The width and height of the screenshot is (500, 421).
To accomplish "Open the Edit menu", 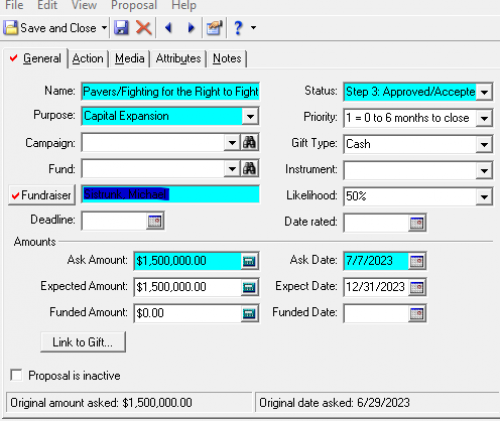I will point(47,5).
